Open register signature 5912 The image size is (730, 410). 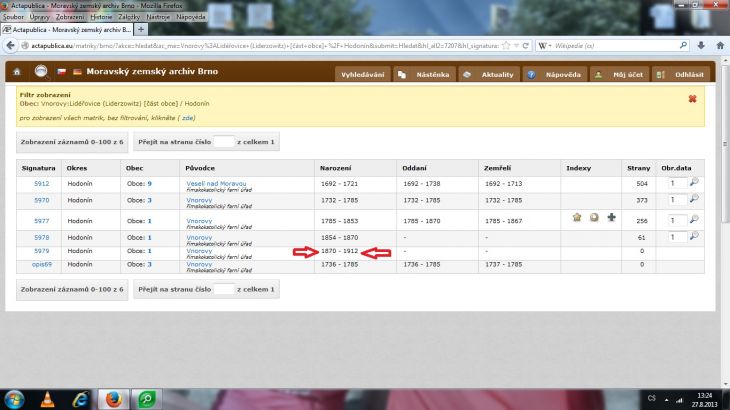click(41, 184)
